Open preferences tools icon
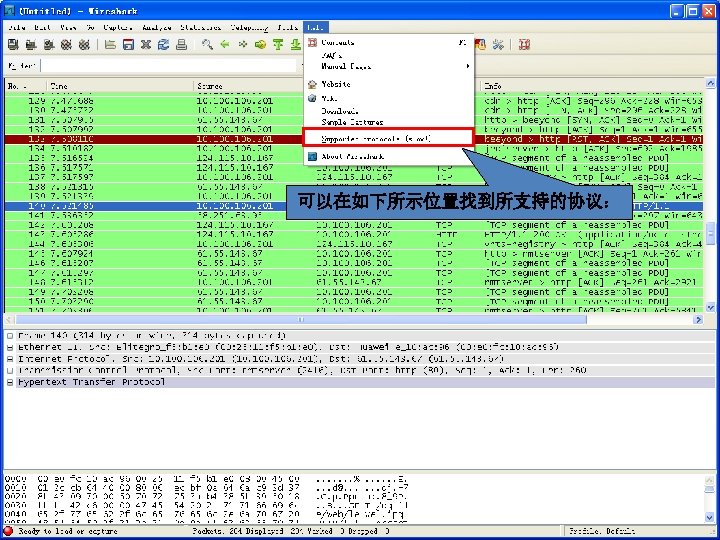Image resolution: width=720 pixels, height=540 pixels. point(498,45)
